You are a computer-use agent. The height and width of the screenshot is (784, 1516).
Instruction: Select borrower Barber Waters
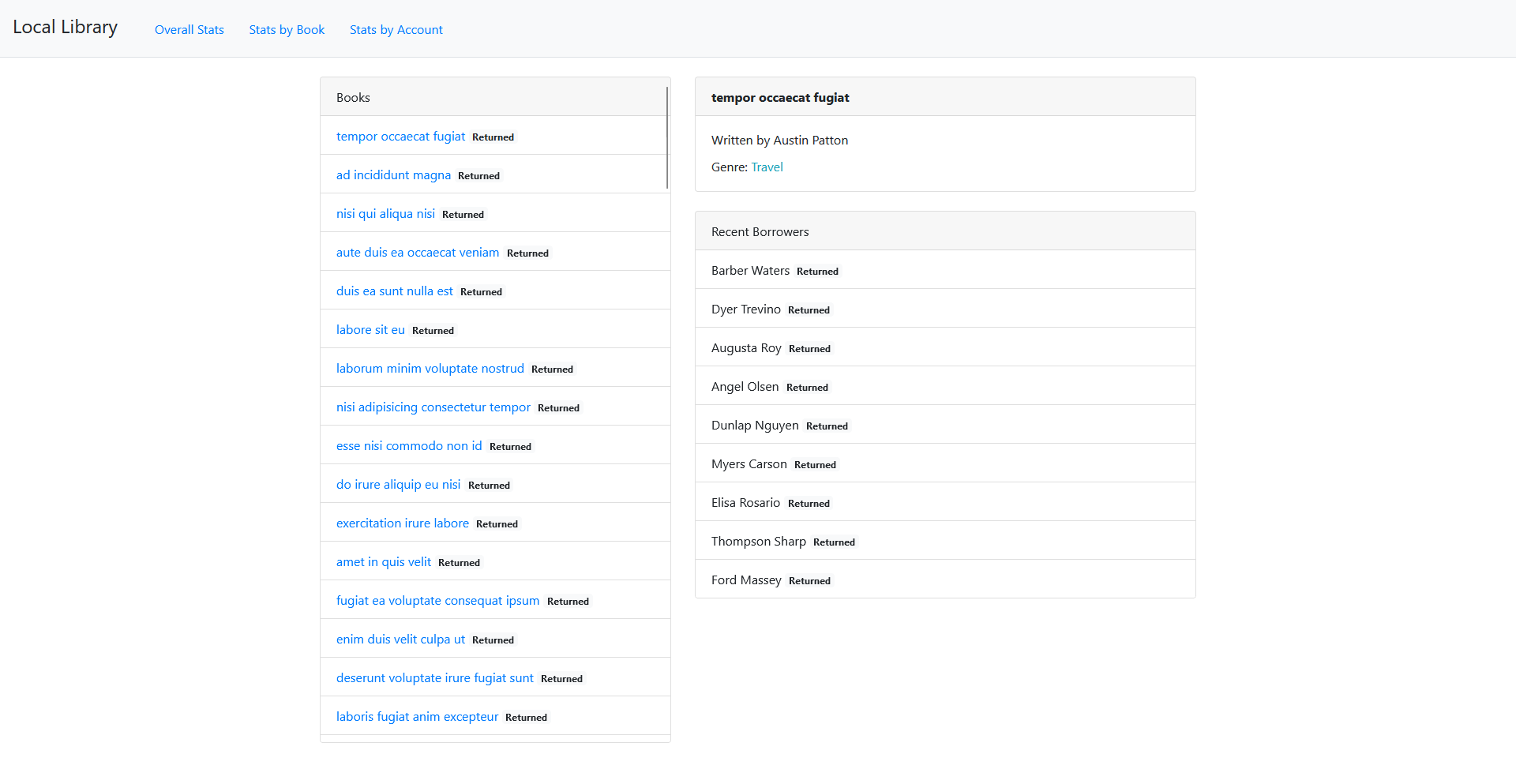tap(750, 270)
